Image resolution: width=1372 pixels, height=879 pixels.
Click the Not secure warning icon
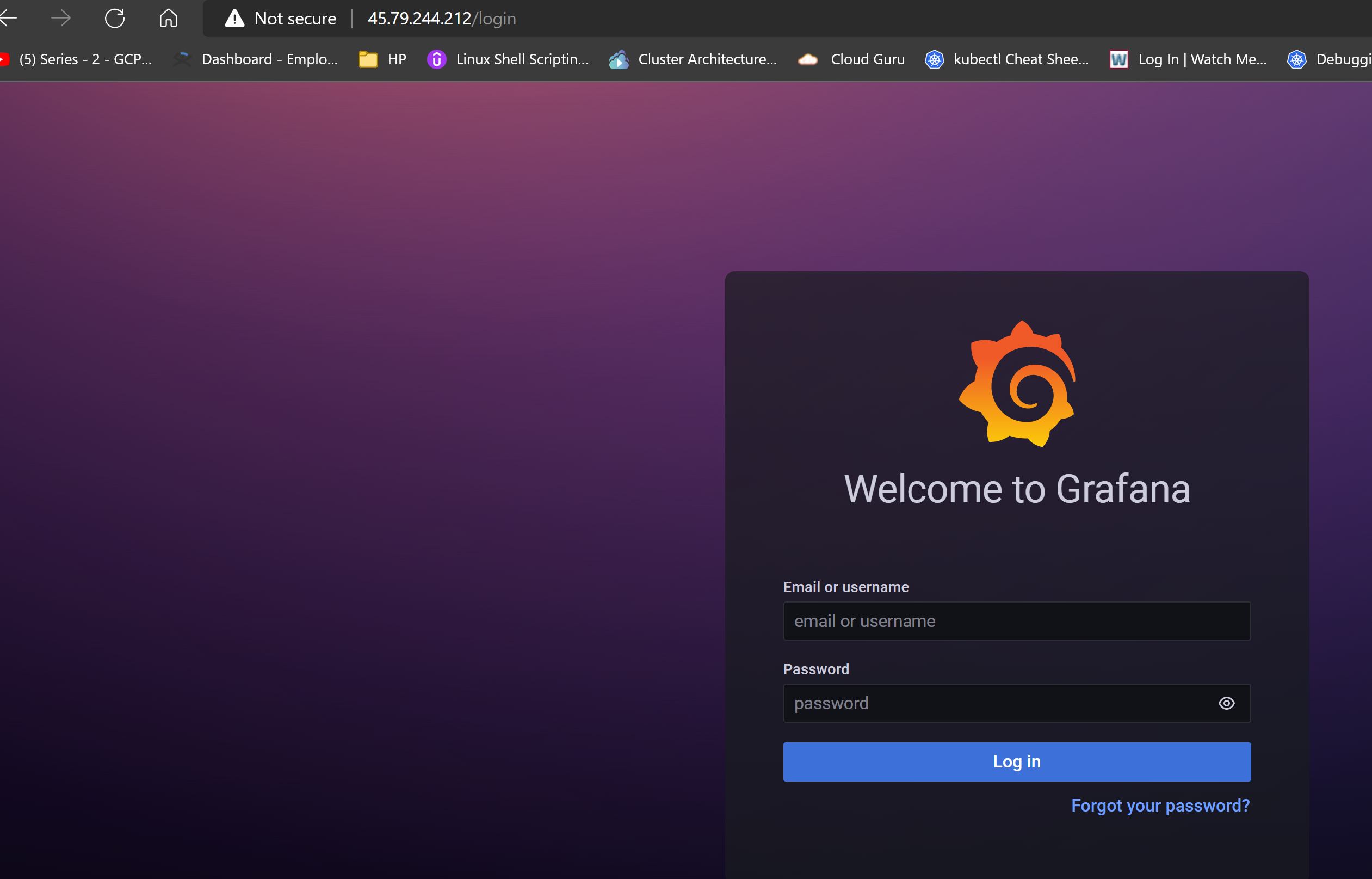tap(233, 18)
